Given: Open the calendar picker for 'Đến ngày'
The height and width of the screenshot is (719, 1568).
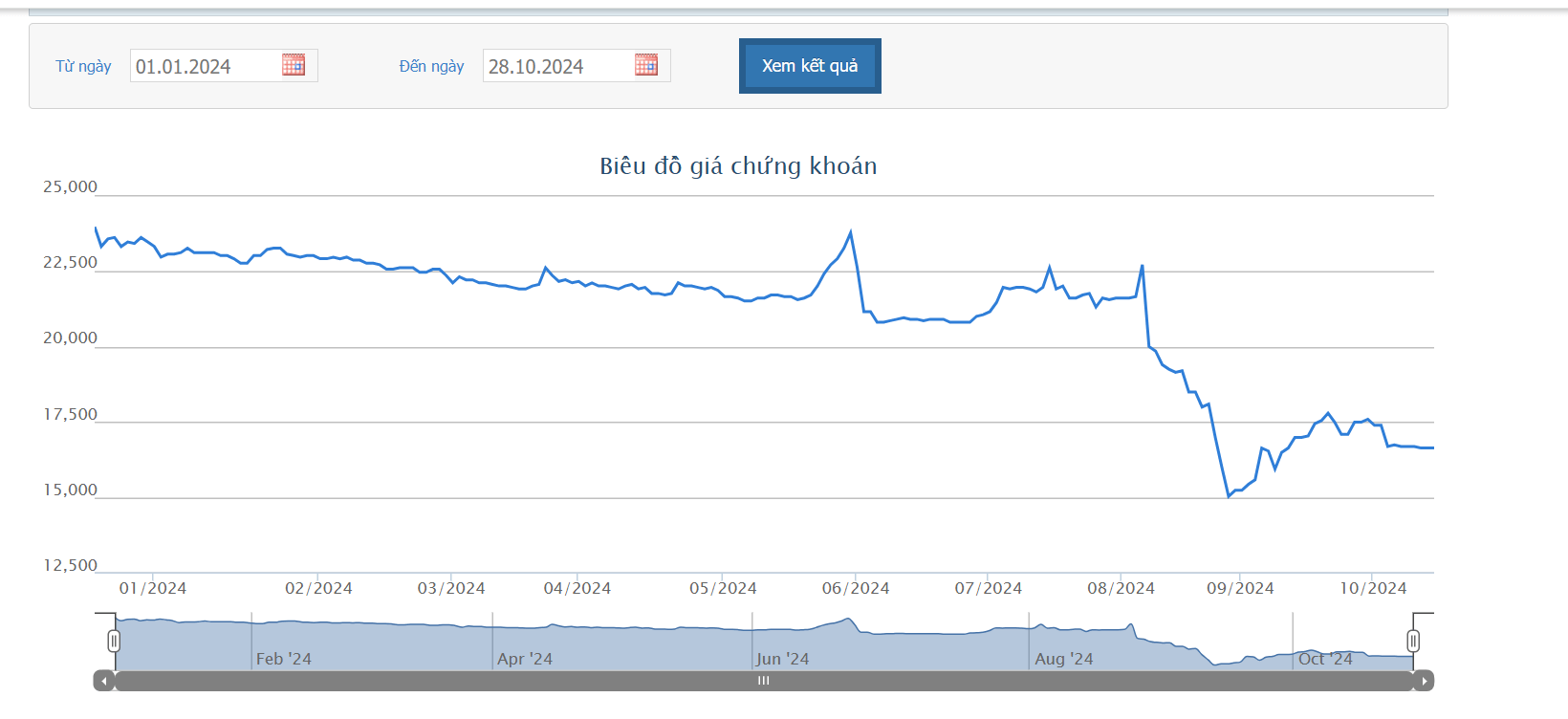Looking at the screenshot, I should [646, 65].
